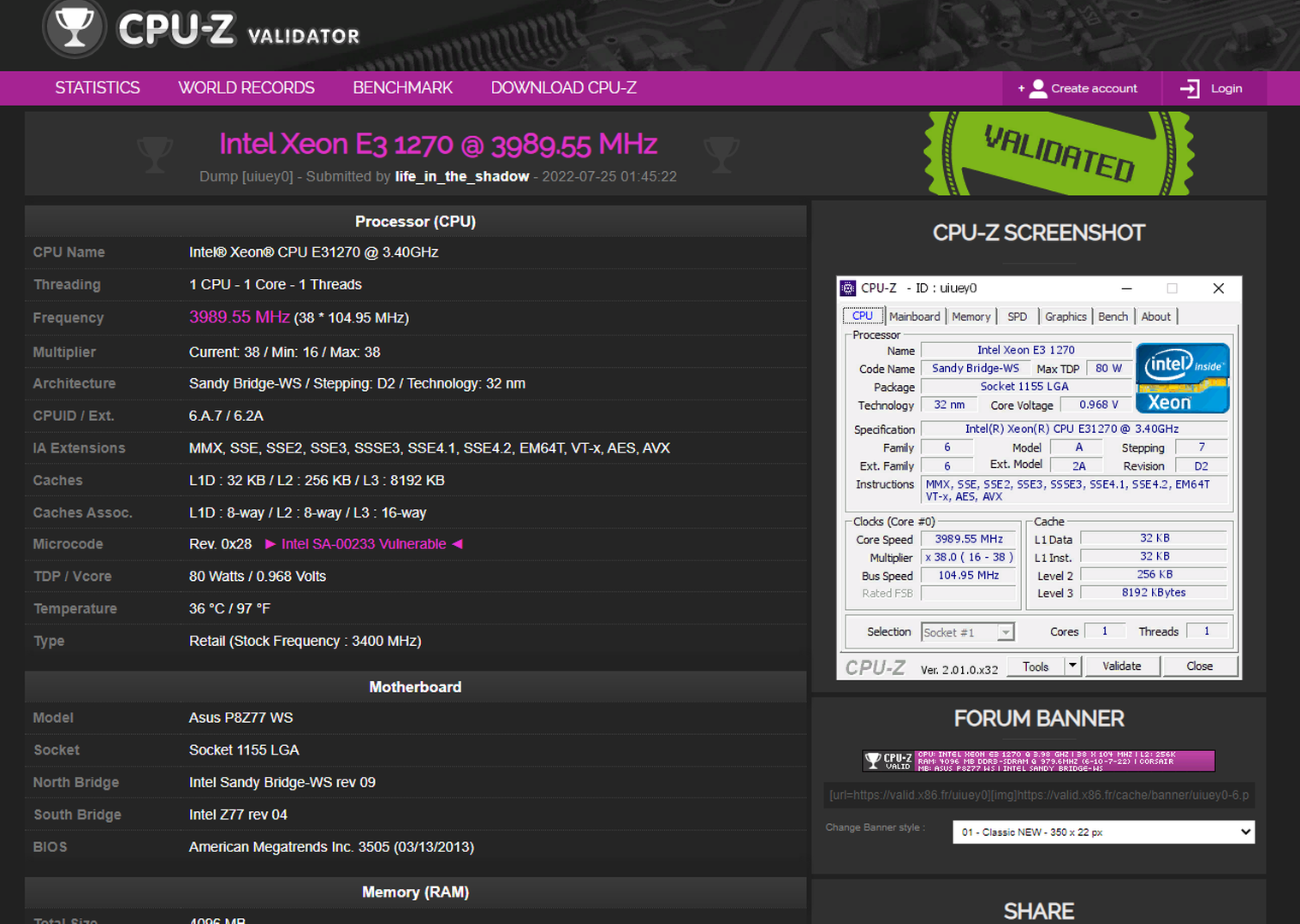This screenshot has width=1300, height=924.
Task: Select the Memory tab in the screenshot
Action: (x=971, y=317)
